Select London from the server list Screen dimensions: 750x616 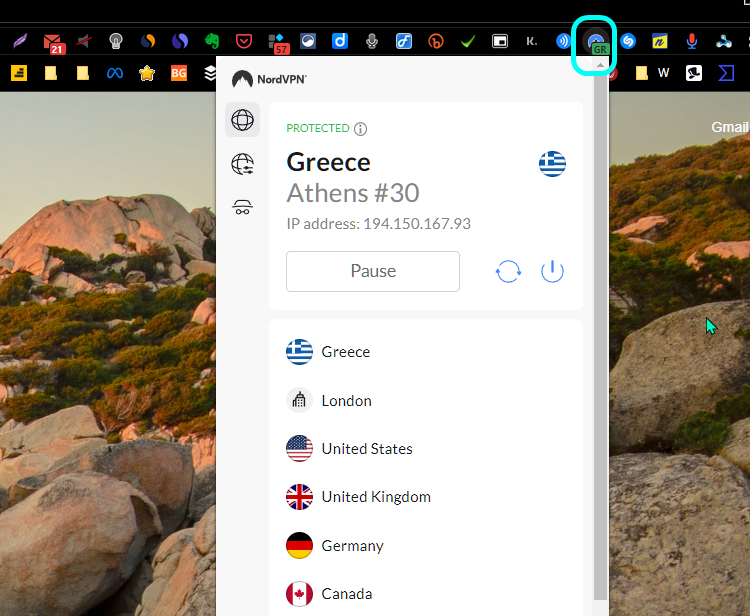(425, 400)
